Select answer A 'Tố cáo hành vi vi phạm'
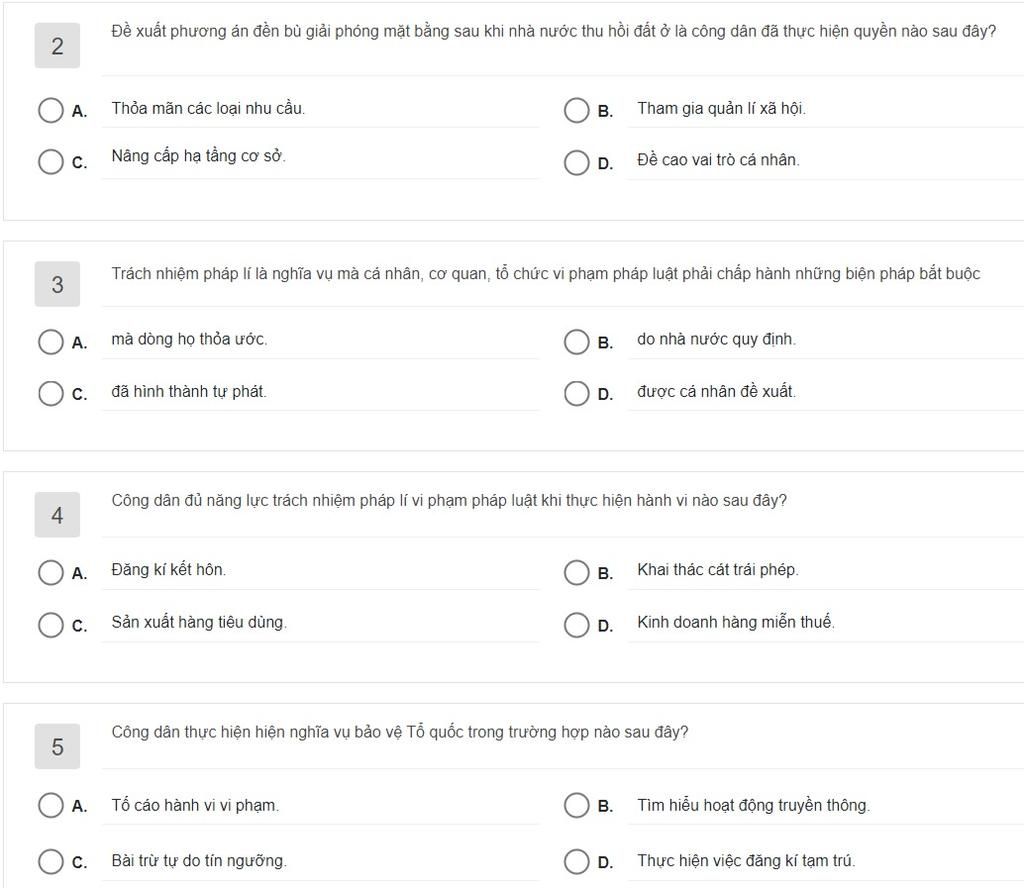The height and width of the screenshot is (888, 1024). [50, 806]
